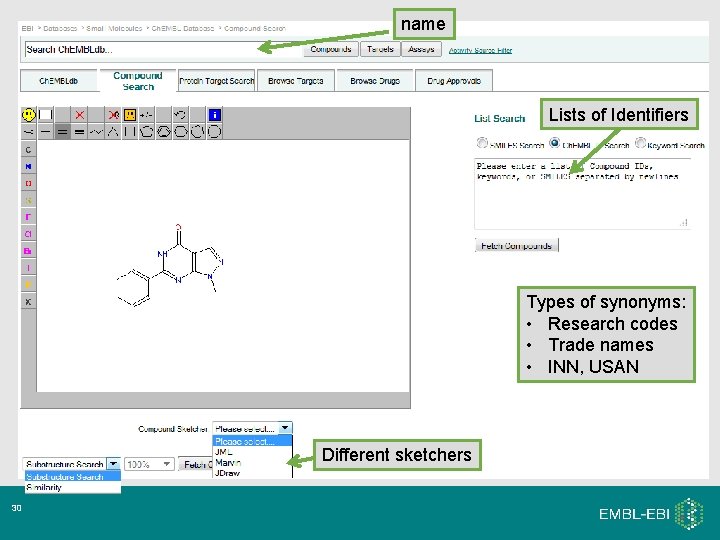
Task: Select the ChEMBL ID Search radio button
Action: pos(555,143)
